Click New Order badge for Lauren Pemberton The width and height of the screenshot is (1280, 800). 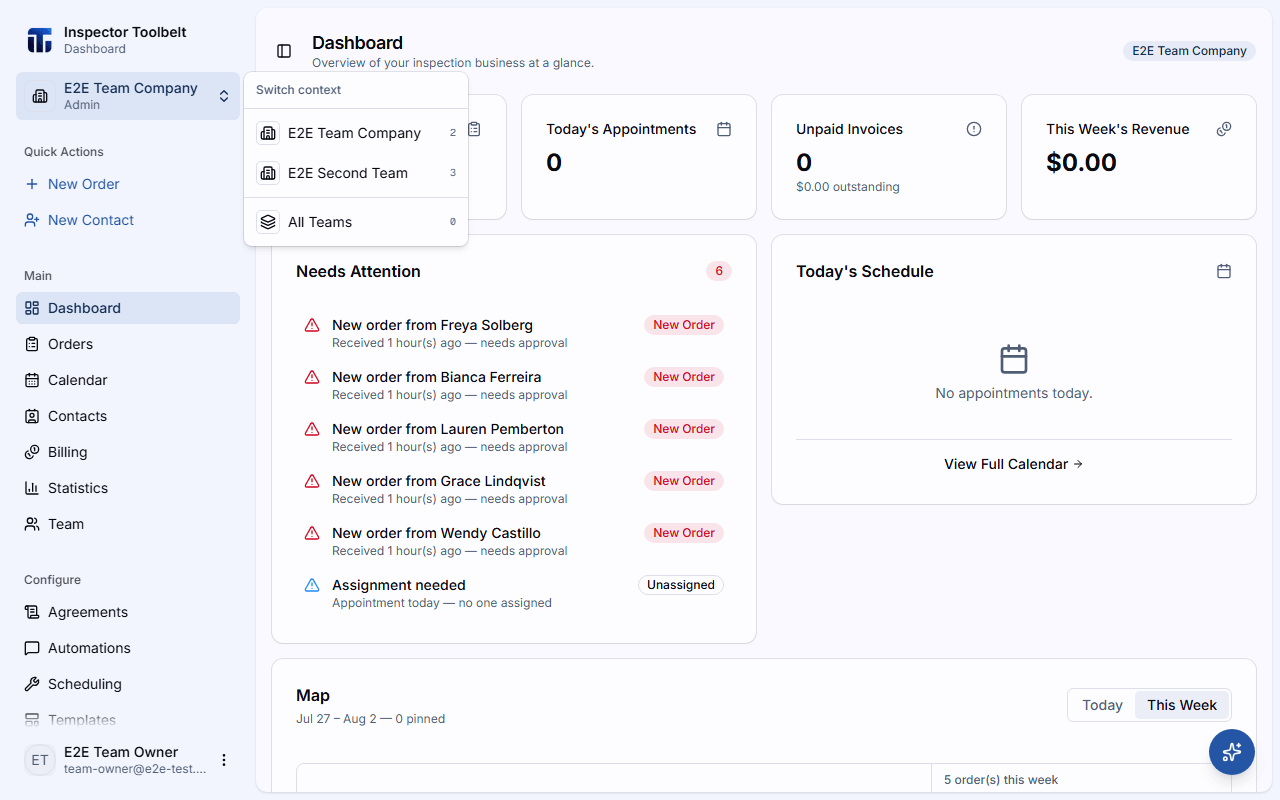[684, 429]
